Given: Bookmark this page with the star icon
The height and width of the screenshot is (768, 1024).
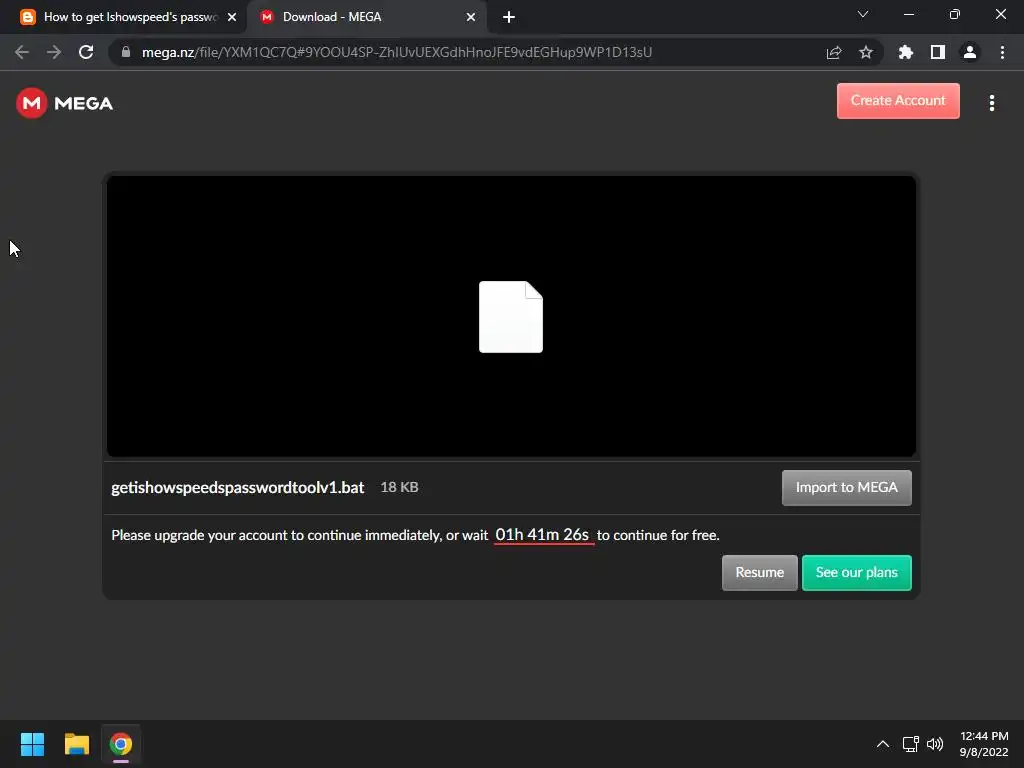Looking at the screenshot, I should coord(866,52).
